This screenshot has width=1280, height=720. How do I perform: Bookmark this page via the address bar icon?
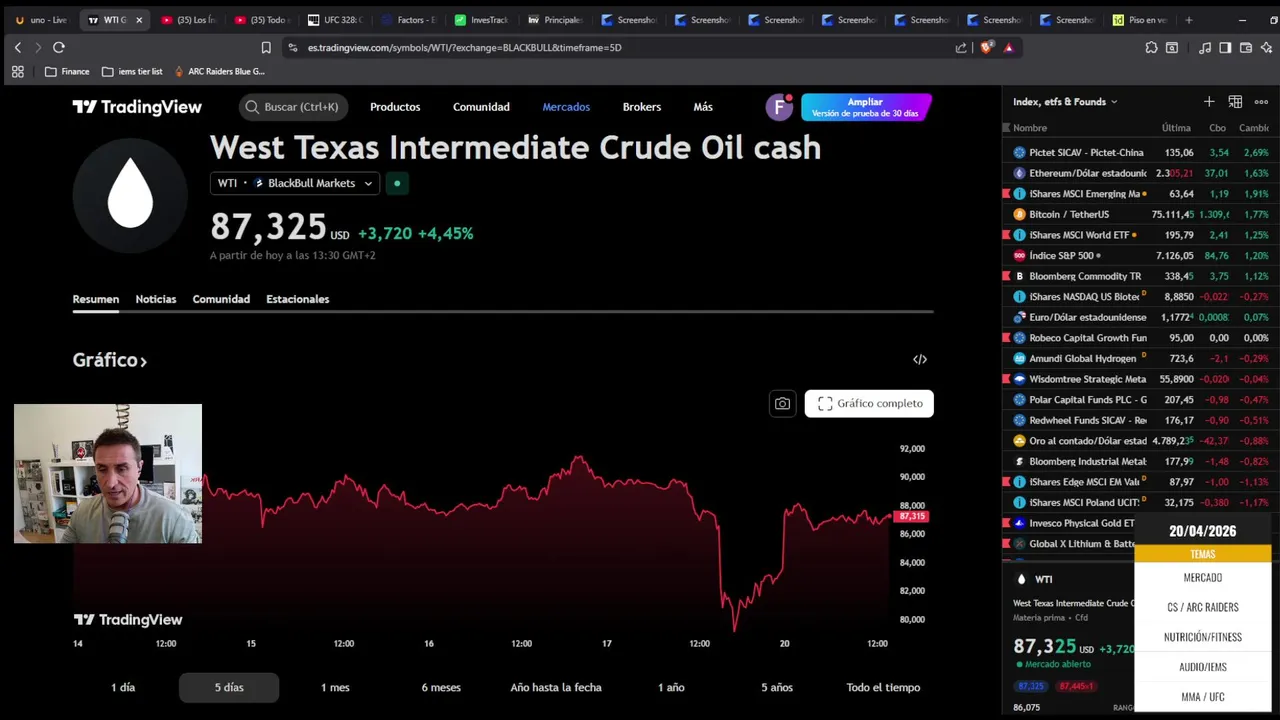click(266, 47)
